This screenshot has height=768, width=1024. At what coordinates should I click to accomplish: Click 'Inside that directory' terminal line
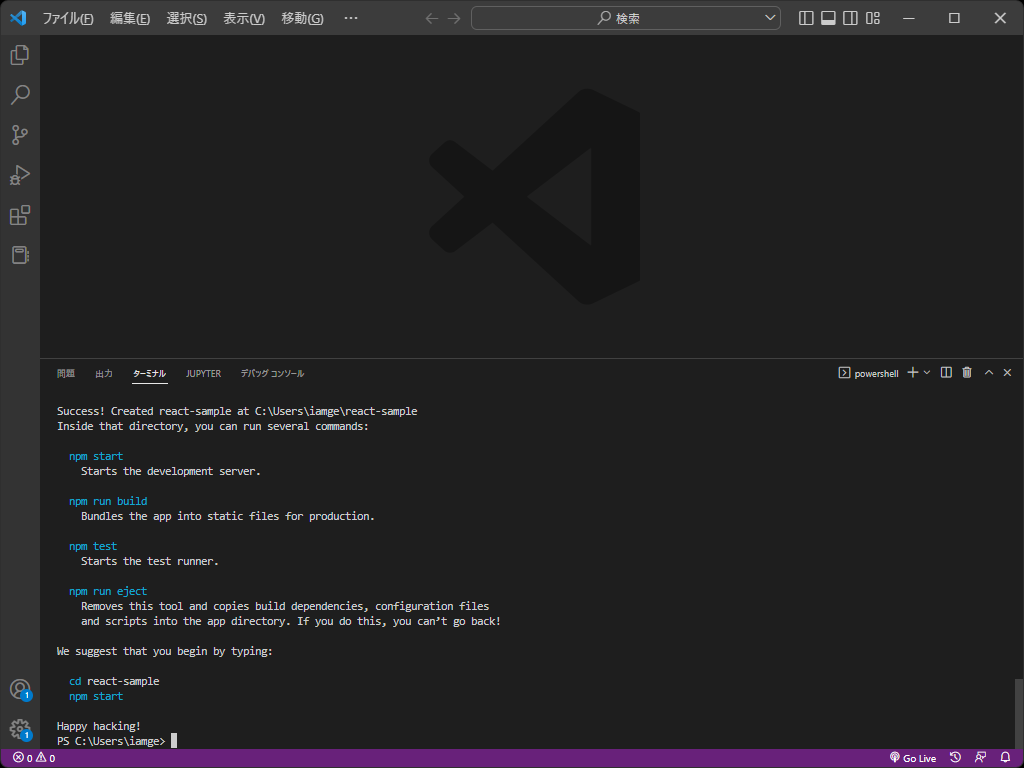[x=213, y=426]
